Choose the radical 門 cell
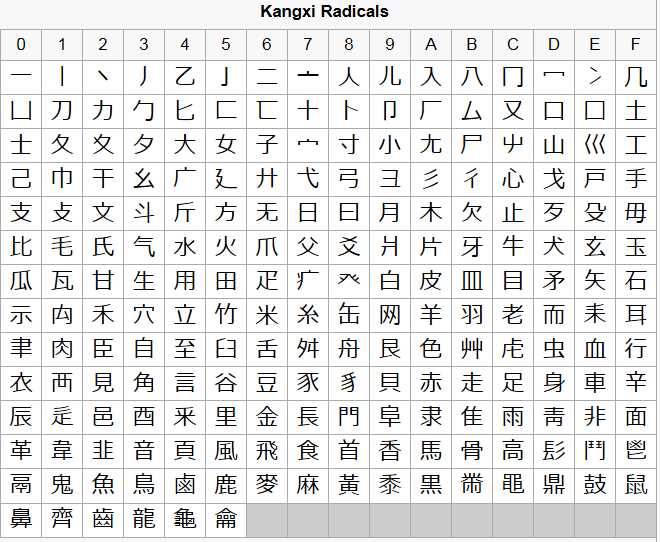Screen dimensions: 661x542 pyautogui.click(x=349, y=417)
